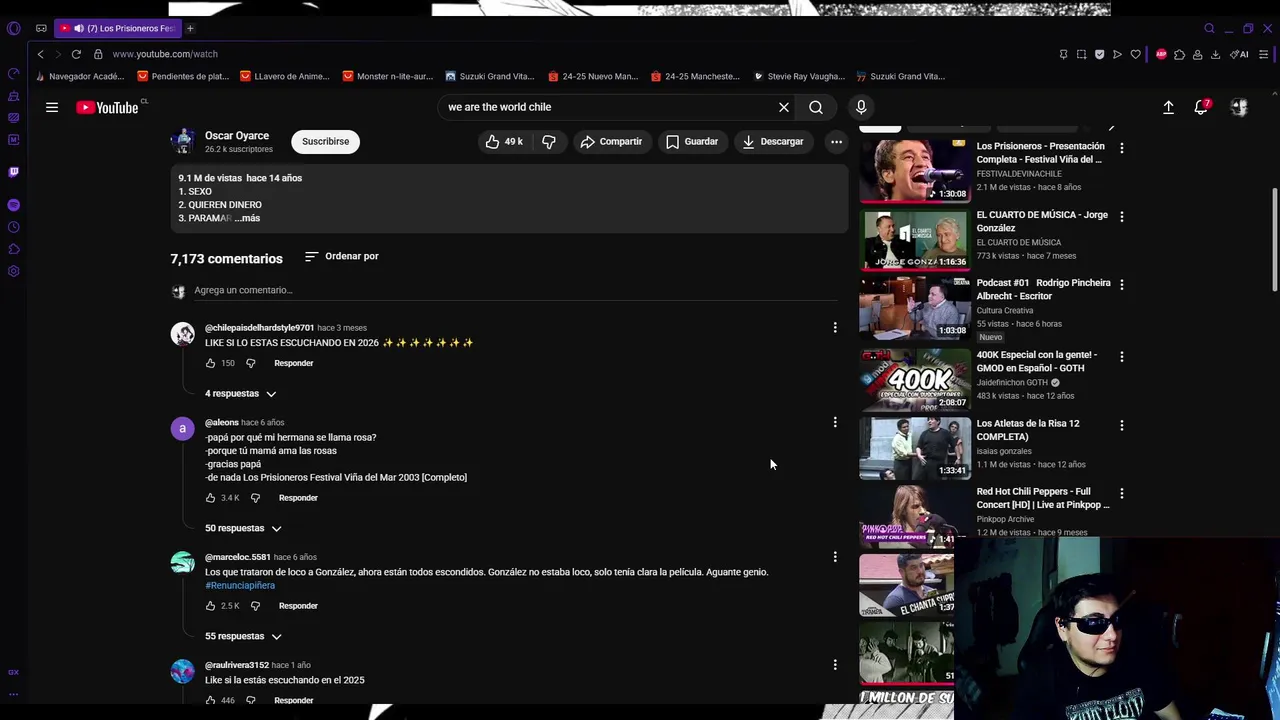Screen dimensions: 1280x720
Task: Open YouTube account avatar menu
Action: [x=1239, y=107]
